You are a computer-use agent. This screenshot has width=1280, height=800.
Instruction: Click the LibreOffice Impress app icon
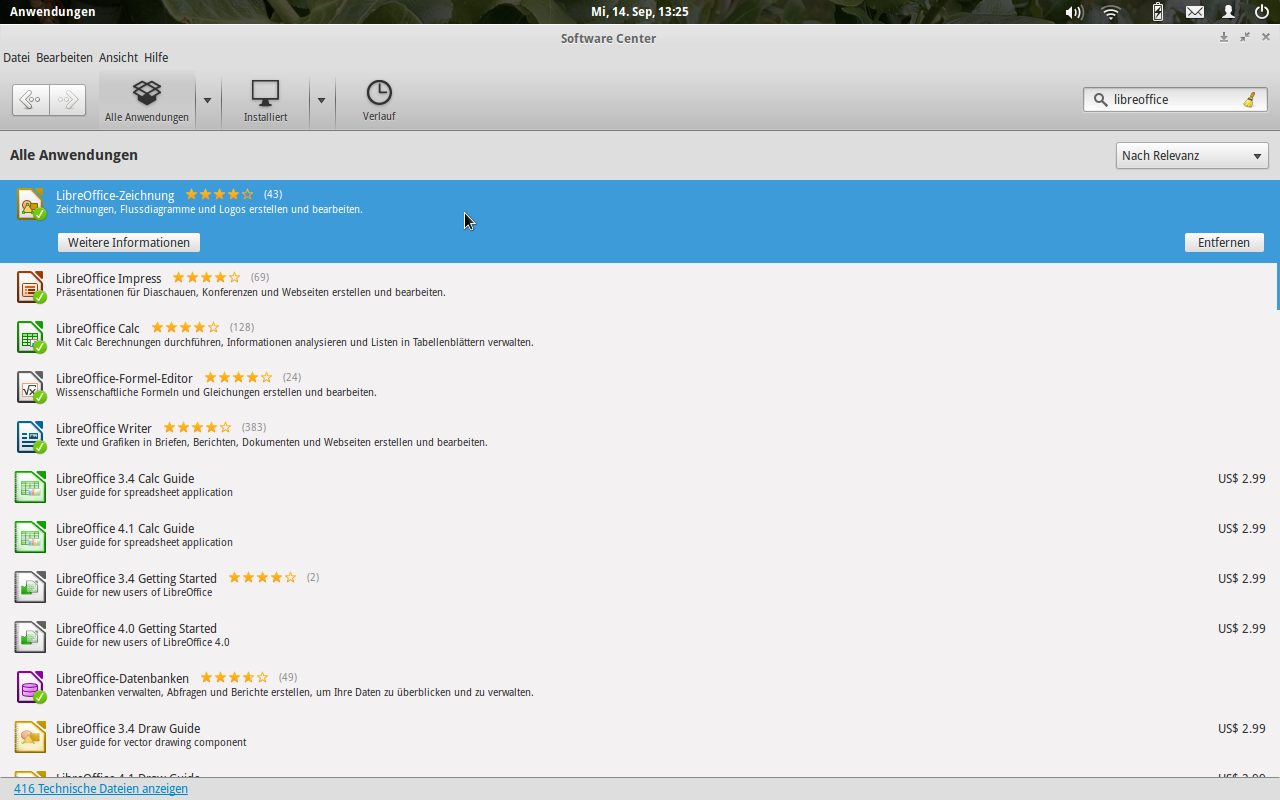(x=31, y=287)
